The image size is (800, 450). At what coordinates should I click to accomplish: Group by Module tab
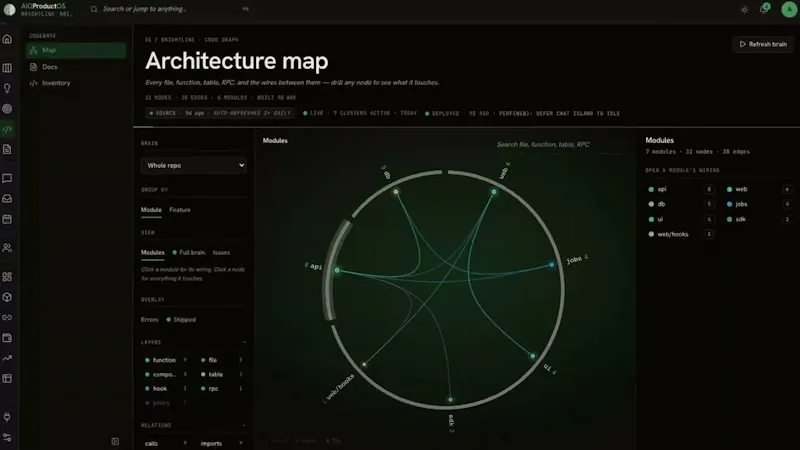151,210
